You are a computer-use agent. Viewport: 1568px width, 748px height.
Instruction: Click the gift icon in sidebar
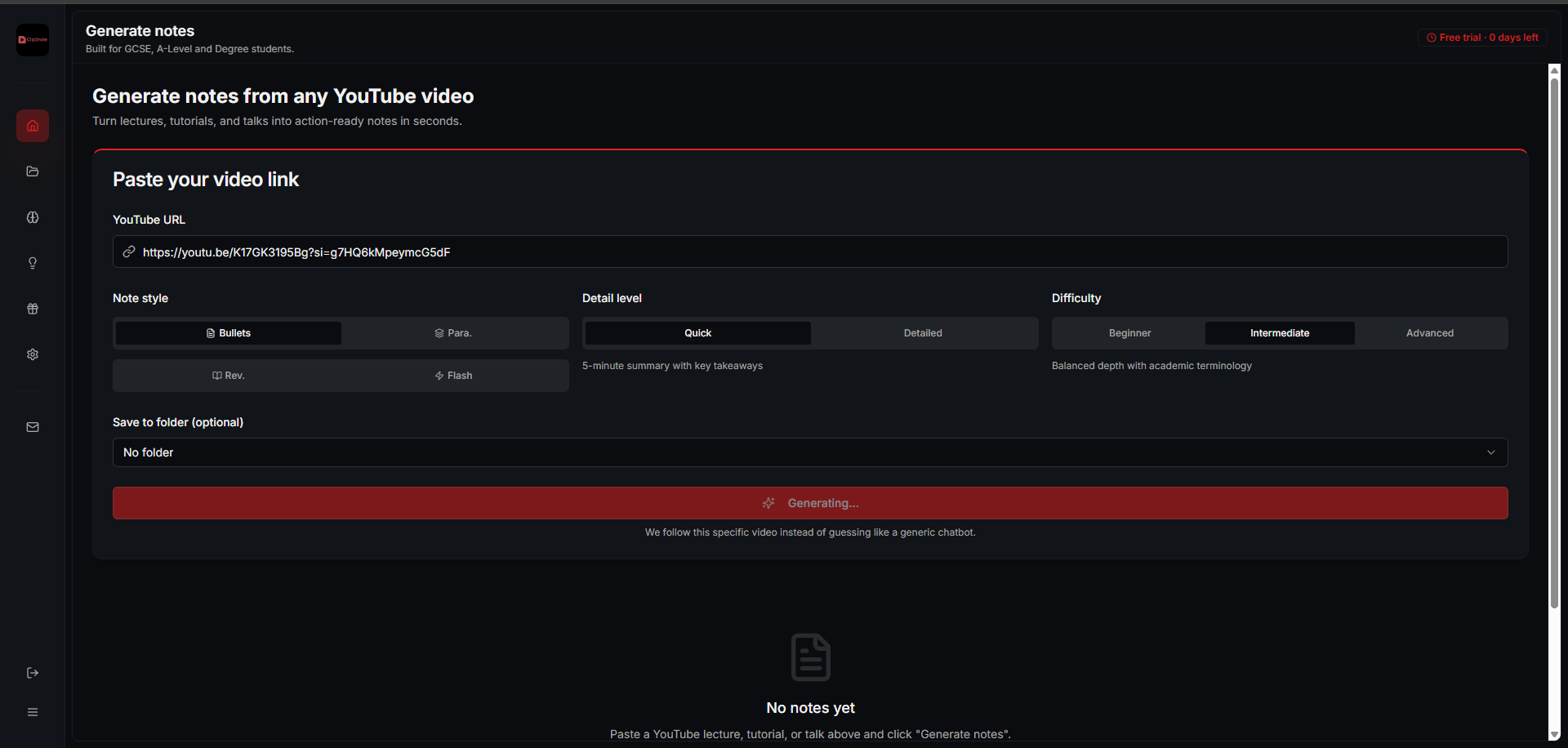33,309
